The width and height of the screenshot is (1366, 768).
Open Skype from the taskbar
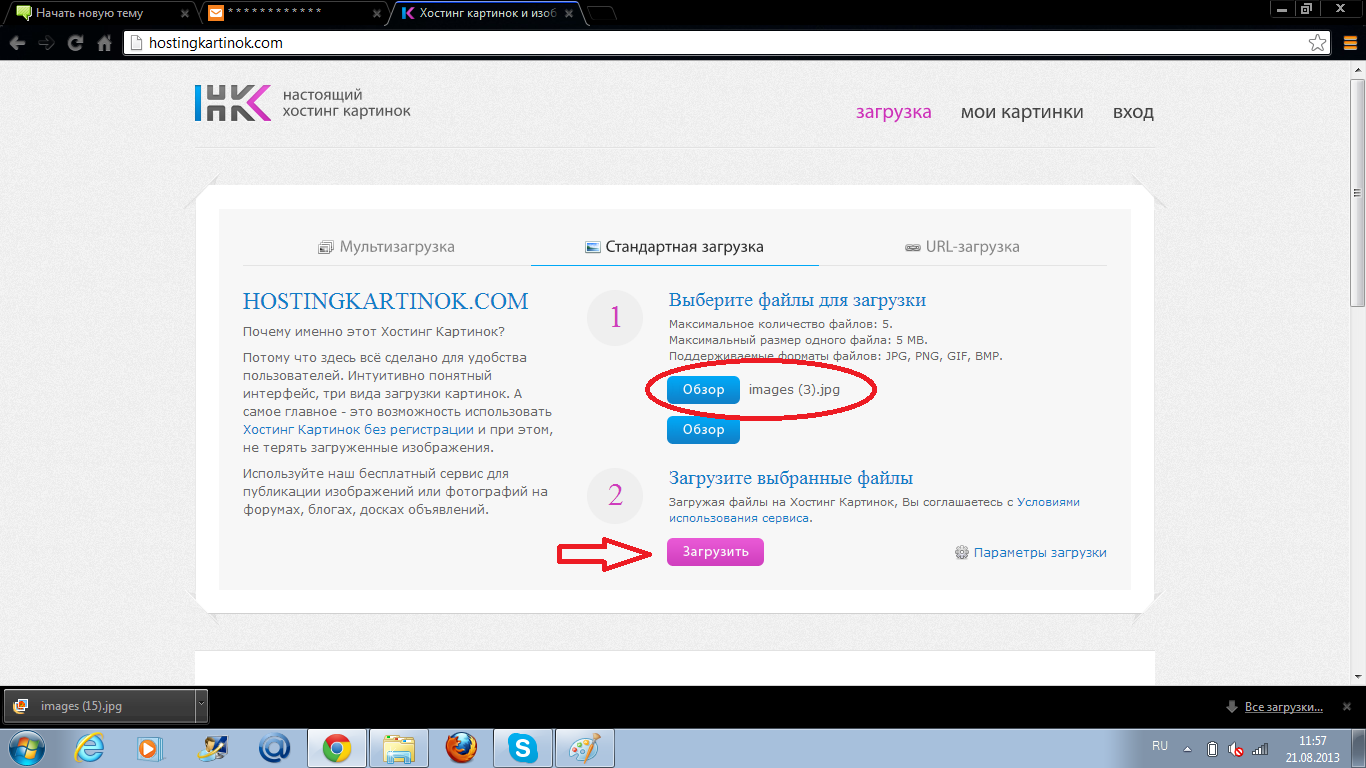coord(523,747)
